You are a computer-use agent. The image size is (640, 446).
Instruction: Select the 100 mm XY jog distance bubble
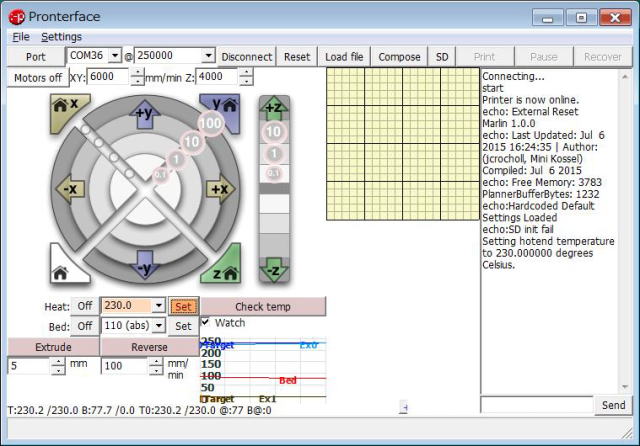coord(210,123)
